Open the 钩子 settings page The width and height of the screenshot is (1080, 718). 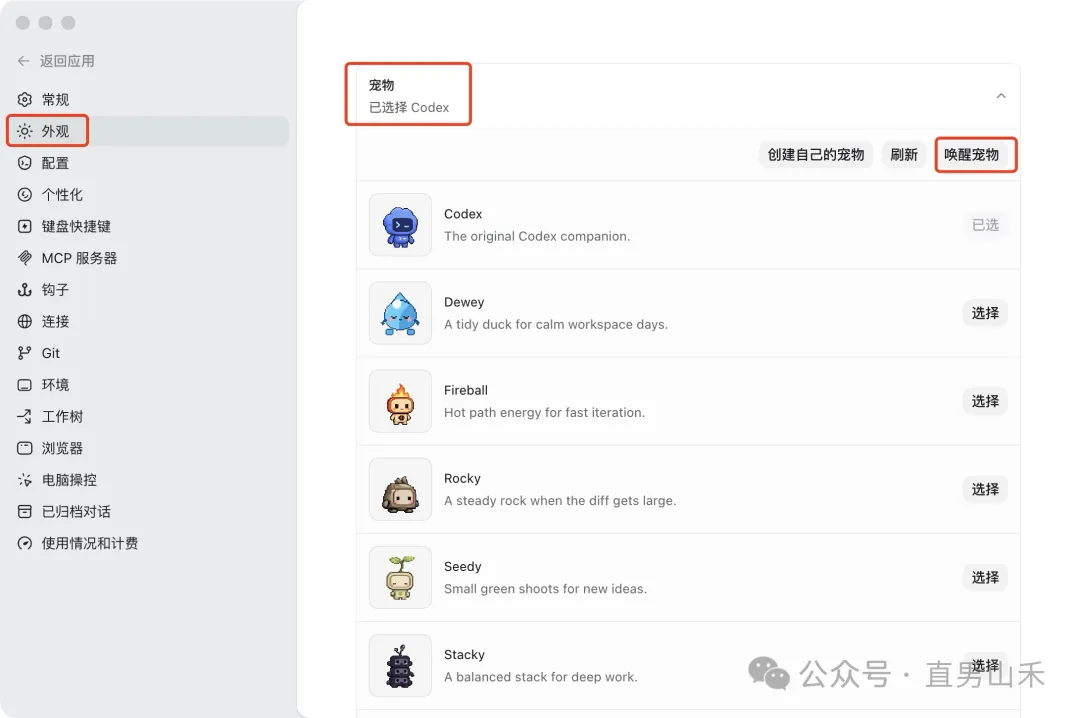(x=148, y=290)
